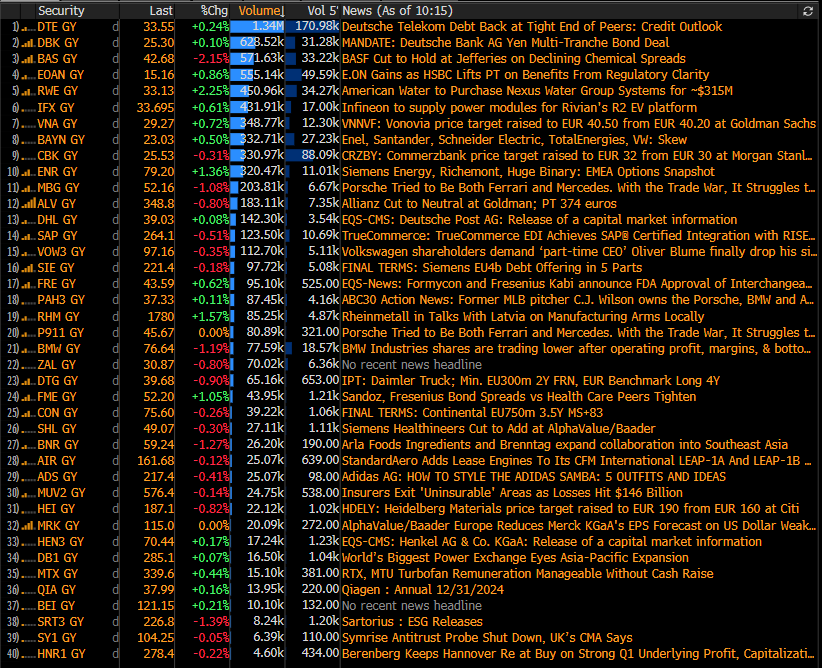This screenshot has height=668, width=822.
Task: Select the VOW3 GY security ticker
Action: tap(61, 252)
